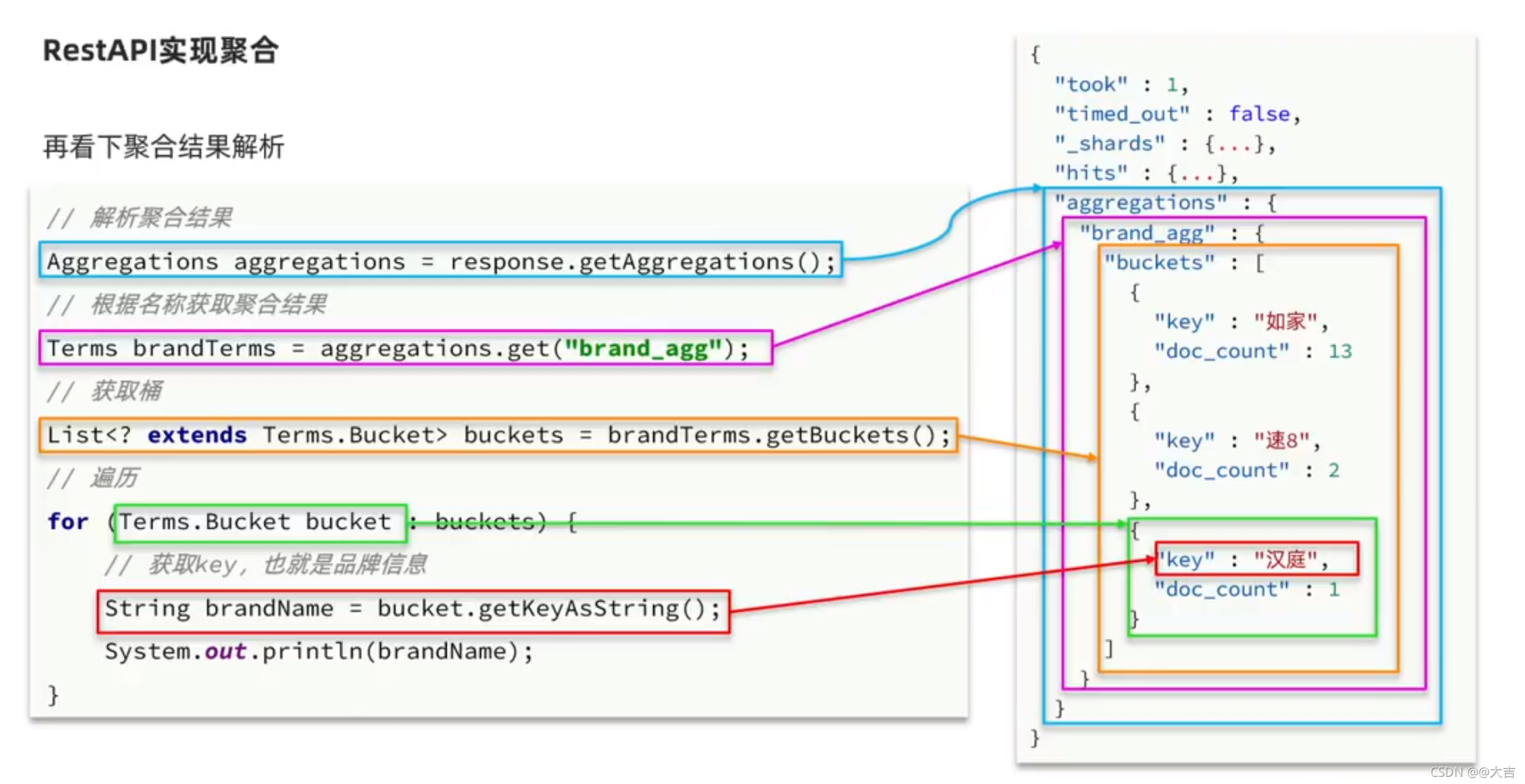This screenshot has height=784, width=1525.
Task: Click the JSON line "took" : 1
Action: [x=1121, y=84]
